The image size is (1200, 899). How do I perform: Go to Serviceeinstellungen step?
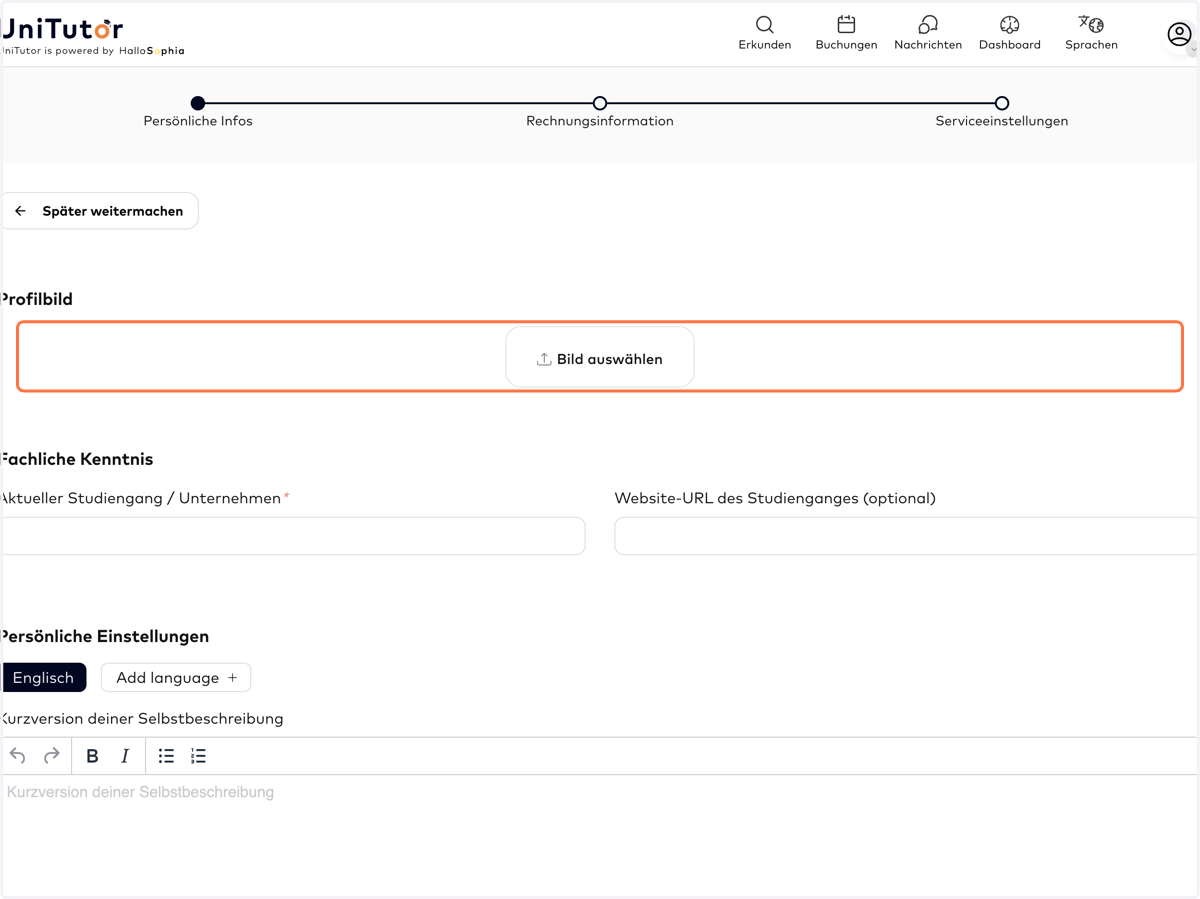click(x=1002, y=103)
